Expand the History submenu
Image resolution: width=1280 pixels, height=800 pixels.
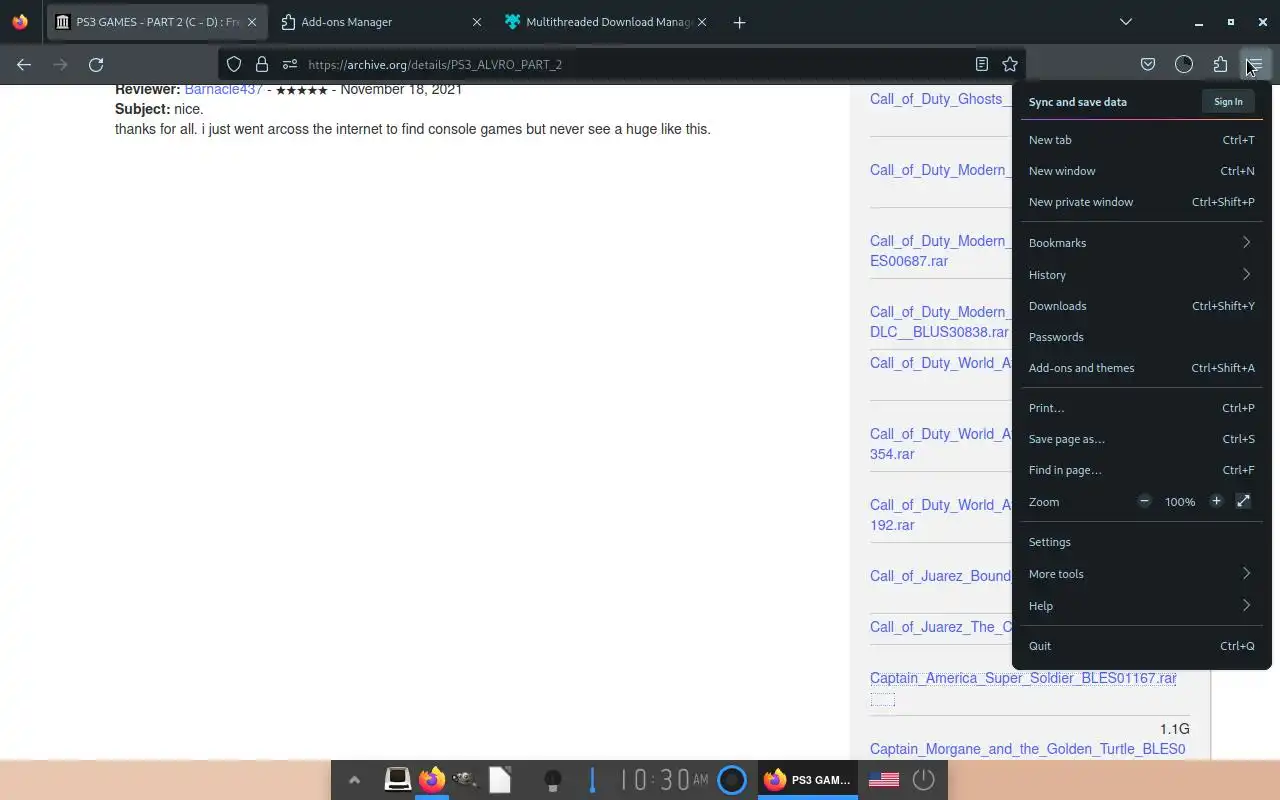pyautogui.click(x=1141, y=275)
